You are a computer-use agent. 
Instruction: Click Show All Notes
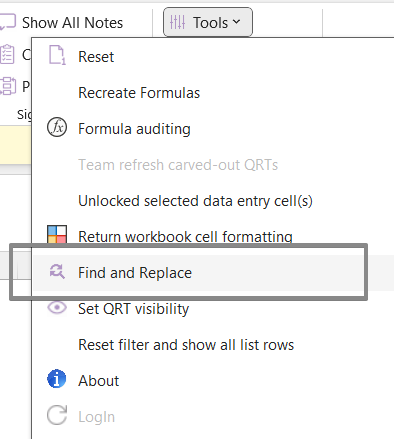click(72, 23)
